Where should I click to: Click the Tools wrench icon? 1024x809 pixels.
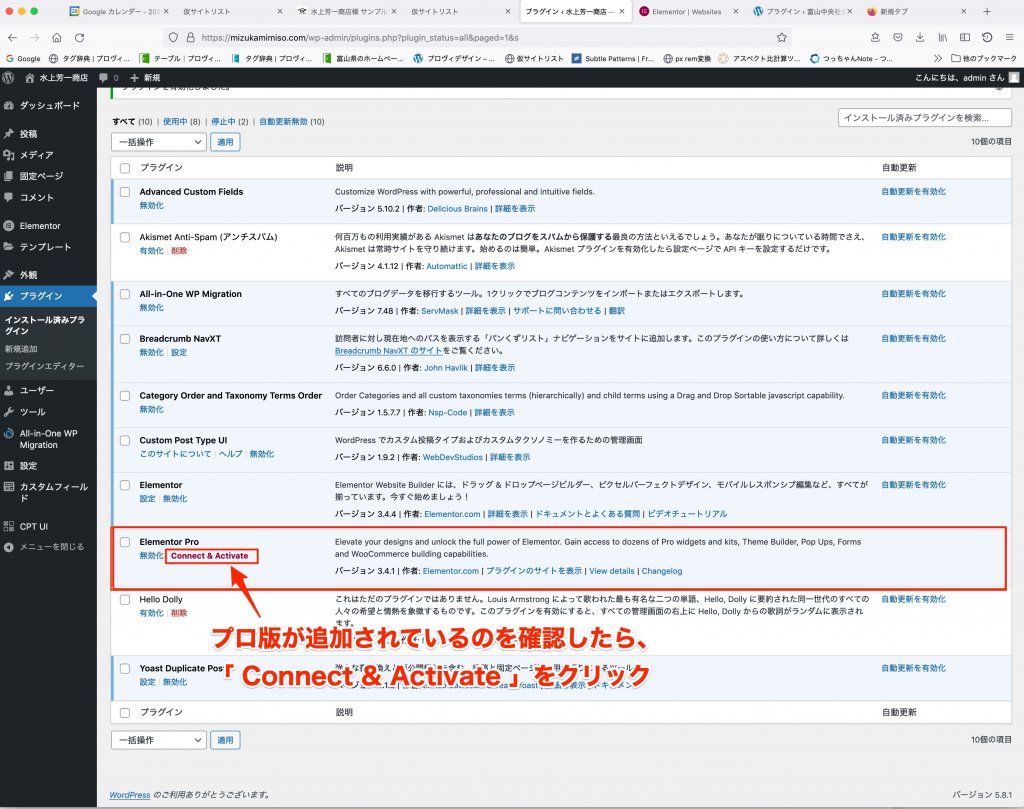(x=9, y=412)
